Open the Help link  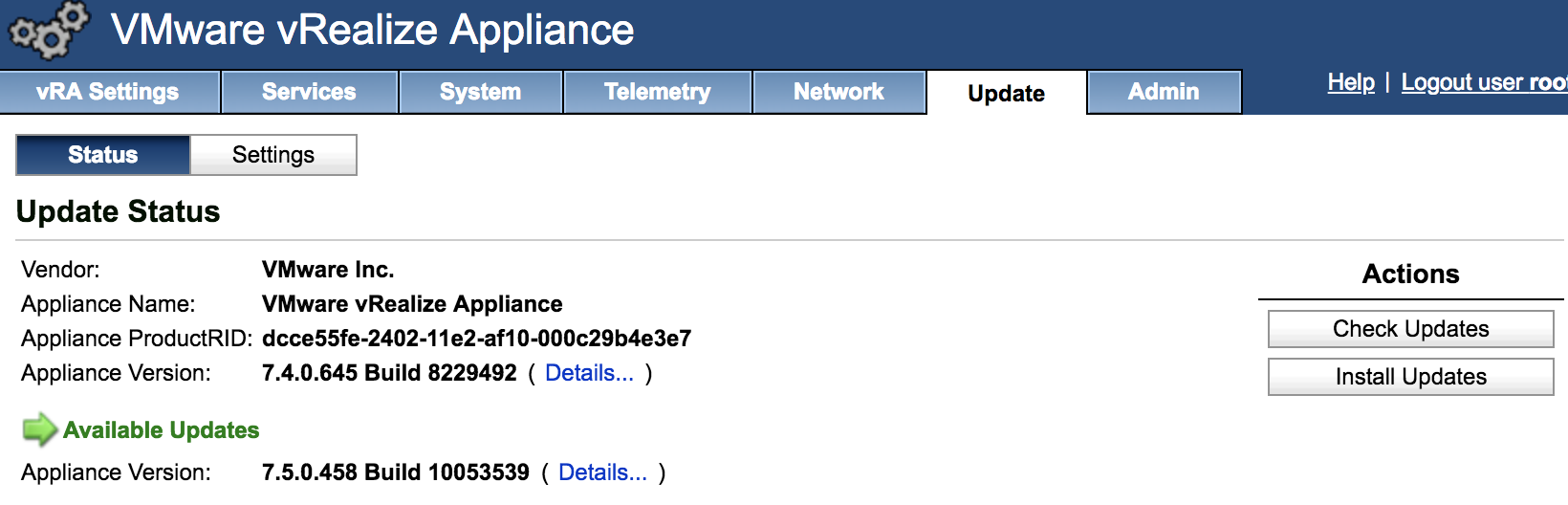pos(1351,82)
